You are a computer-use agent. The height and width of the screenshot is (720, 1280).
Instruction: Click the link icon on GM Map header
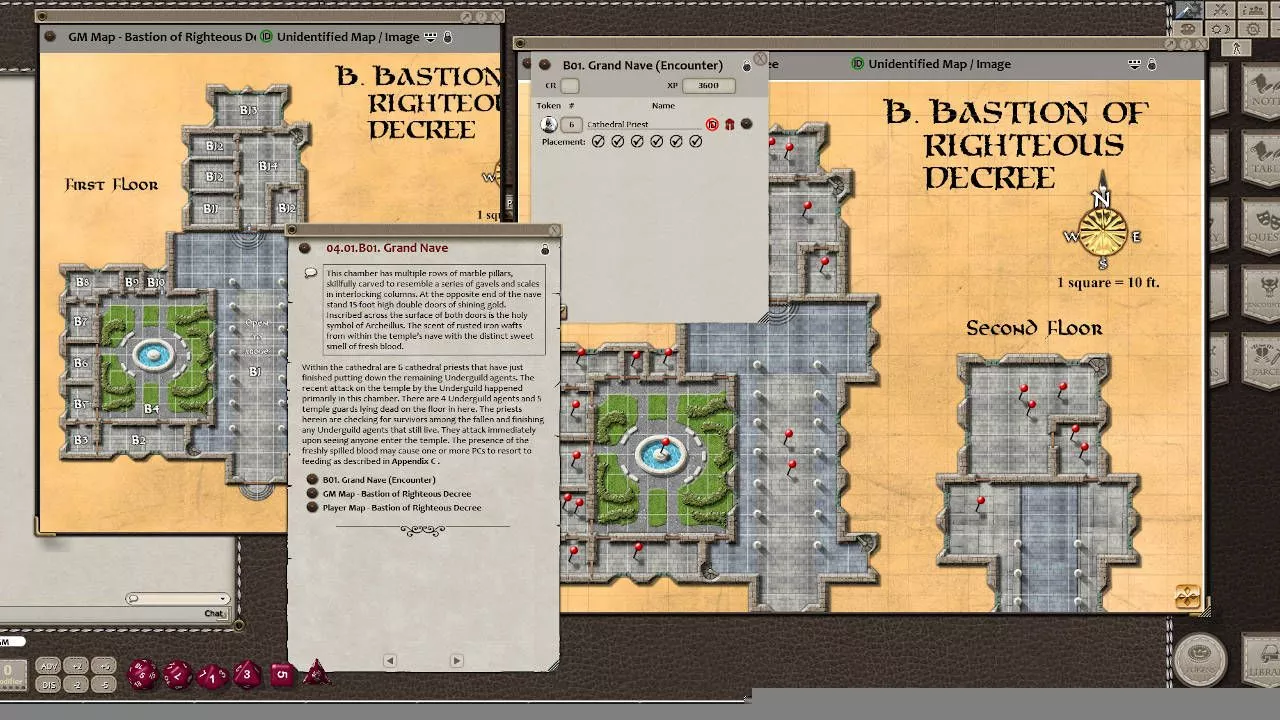point(52,37)
